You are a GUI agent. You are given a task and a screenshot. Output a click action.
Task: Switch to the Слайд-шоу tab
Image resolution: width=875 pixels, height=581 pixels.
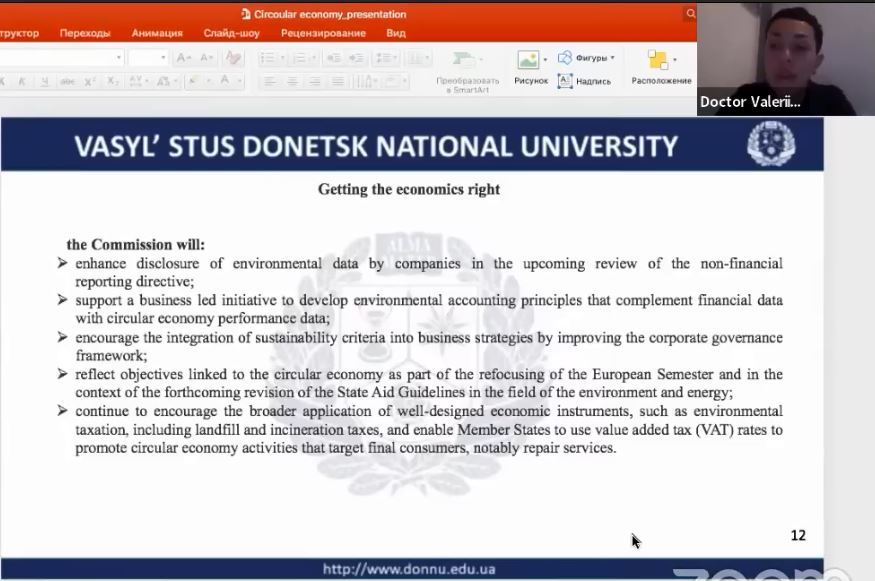coord(232,33)
